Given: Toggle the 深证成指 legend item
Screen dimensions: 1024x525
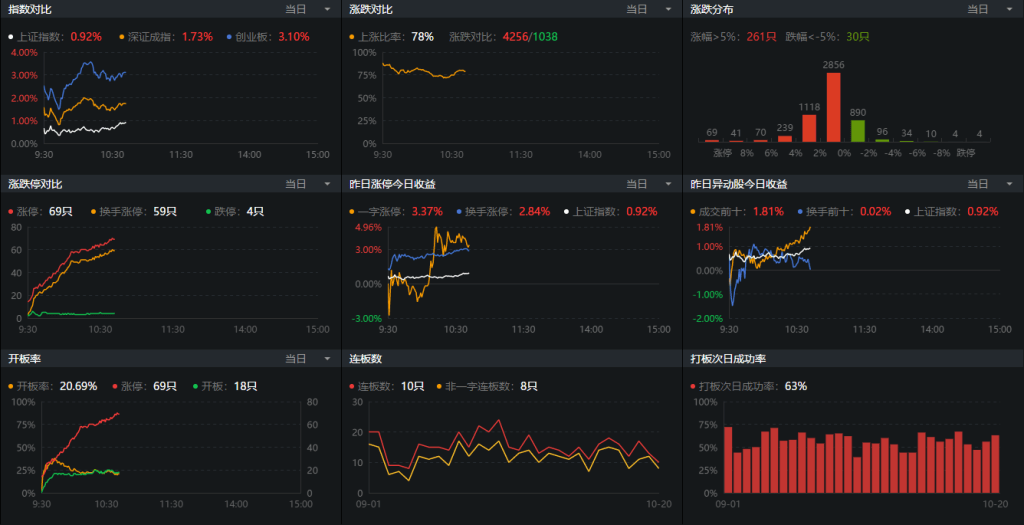Looking at the screenshot, I should 148,36.
